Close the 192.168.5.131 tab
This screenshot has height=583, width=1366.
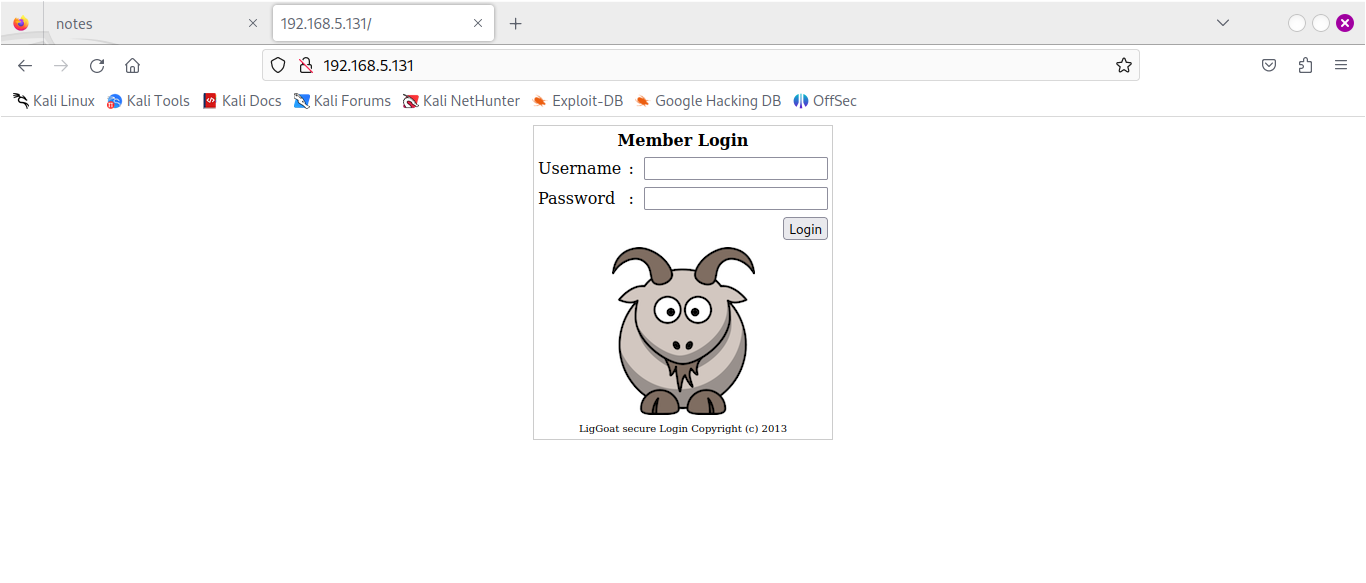[478, 23]
